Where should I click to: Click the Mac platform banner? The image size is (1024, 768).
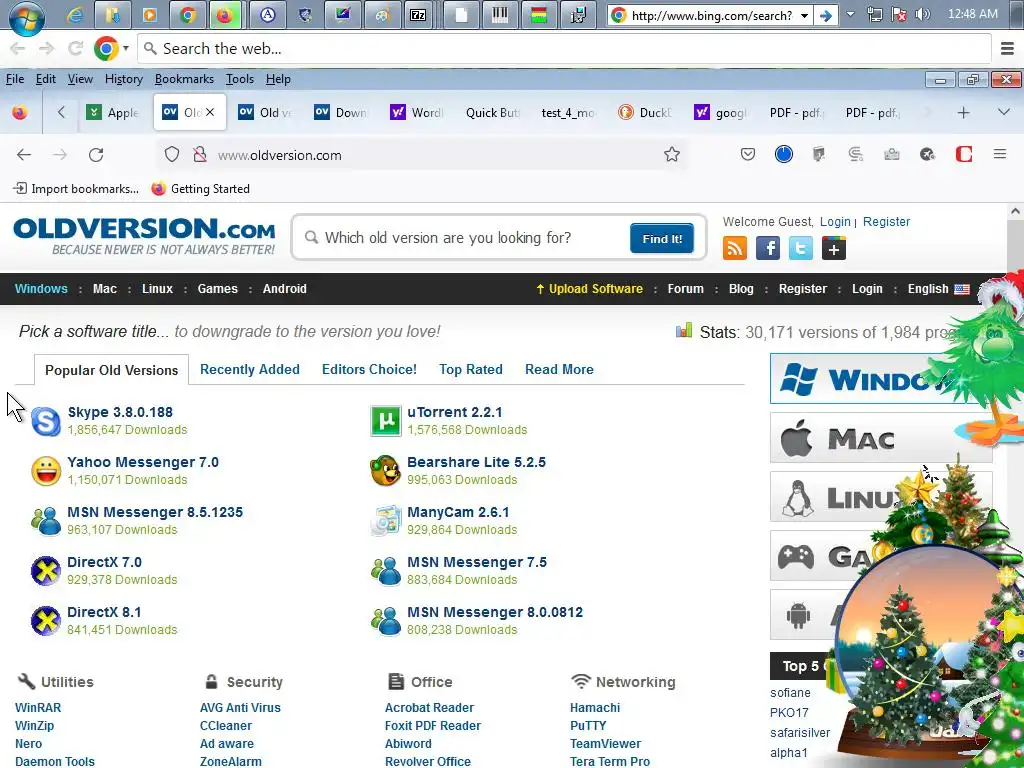coord(881,438)
